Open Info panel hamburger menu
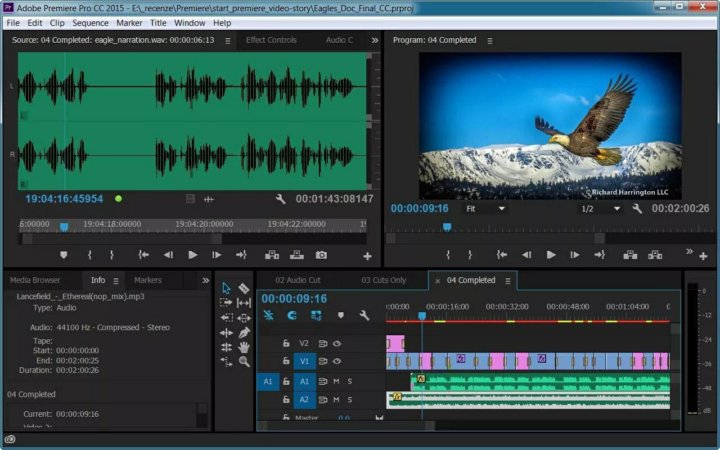Screen dimensions: 720x450 pyautogui.click(x=116, y=281)
